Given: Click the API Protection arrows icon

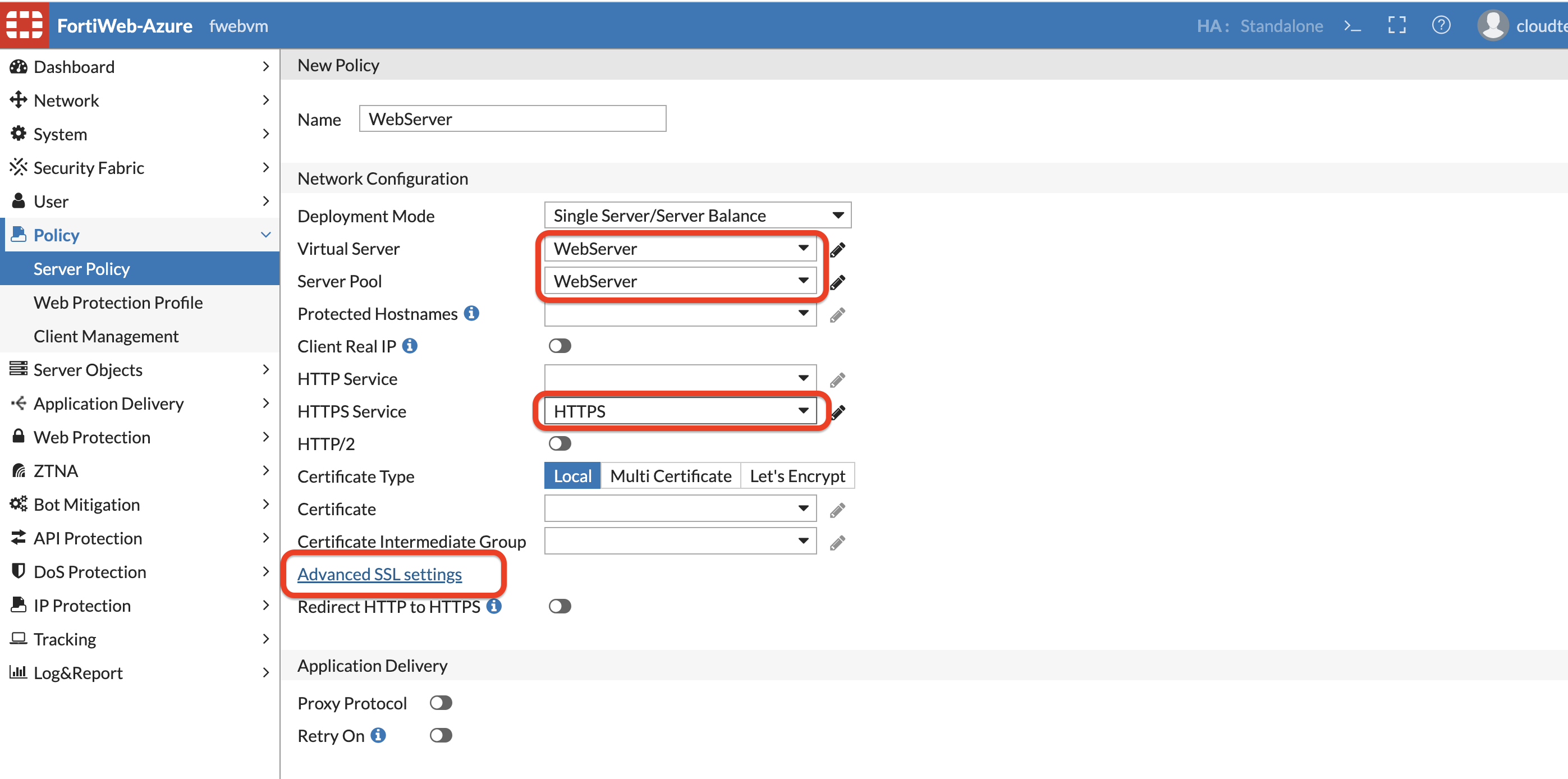Looking at the screenshot, I should 19,537.
